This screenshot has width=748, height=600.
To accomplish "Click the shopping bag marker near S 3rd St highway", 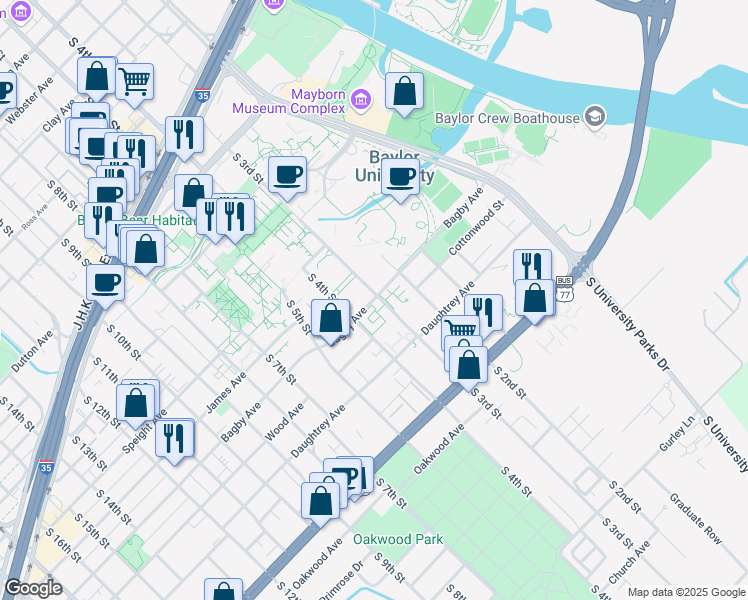I will pos(468,366).
